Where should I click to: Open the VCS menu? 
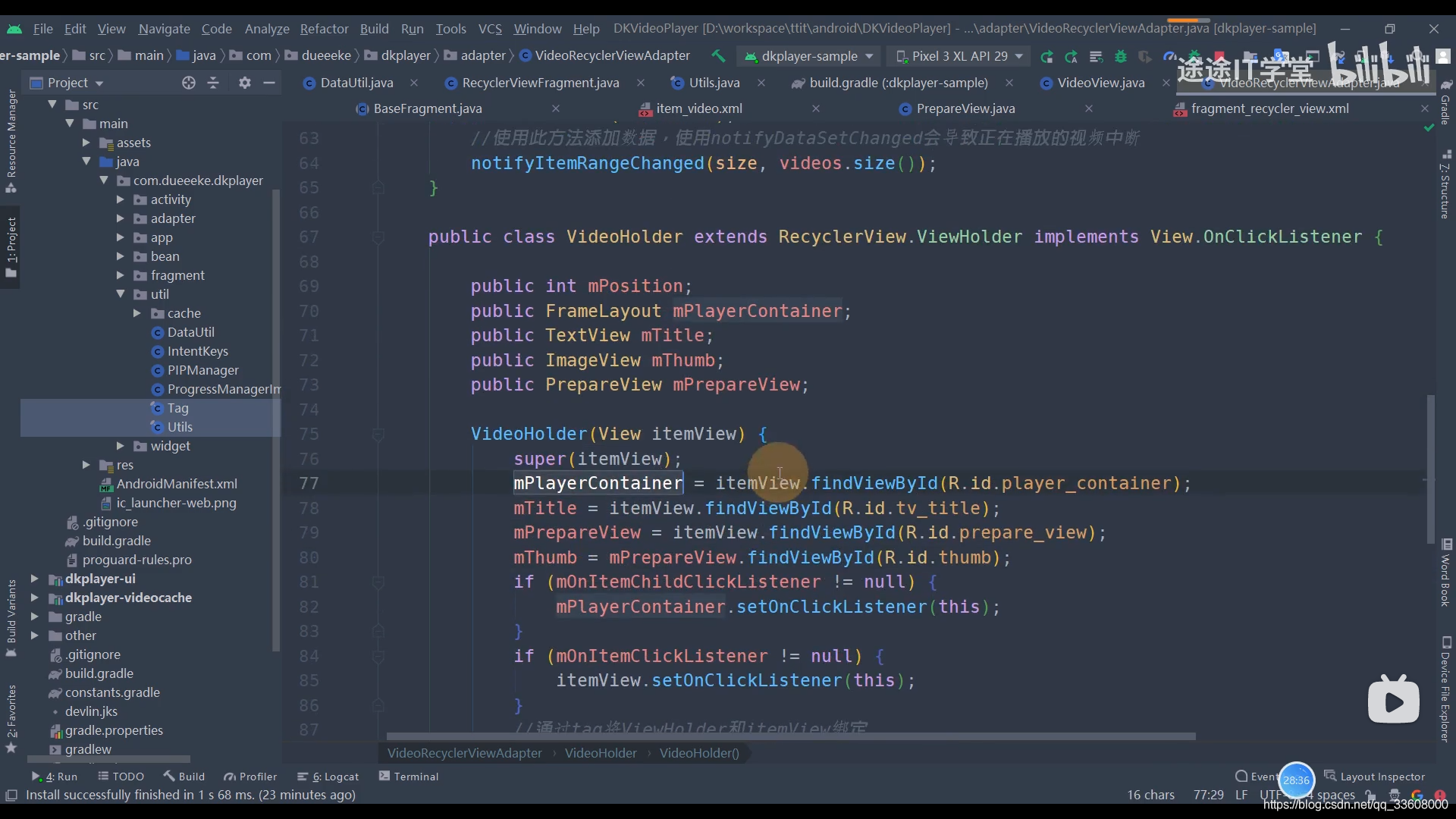(x=490, y=29)
